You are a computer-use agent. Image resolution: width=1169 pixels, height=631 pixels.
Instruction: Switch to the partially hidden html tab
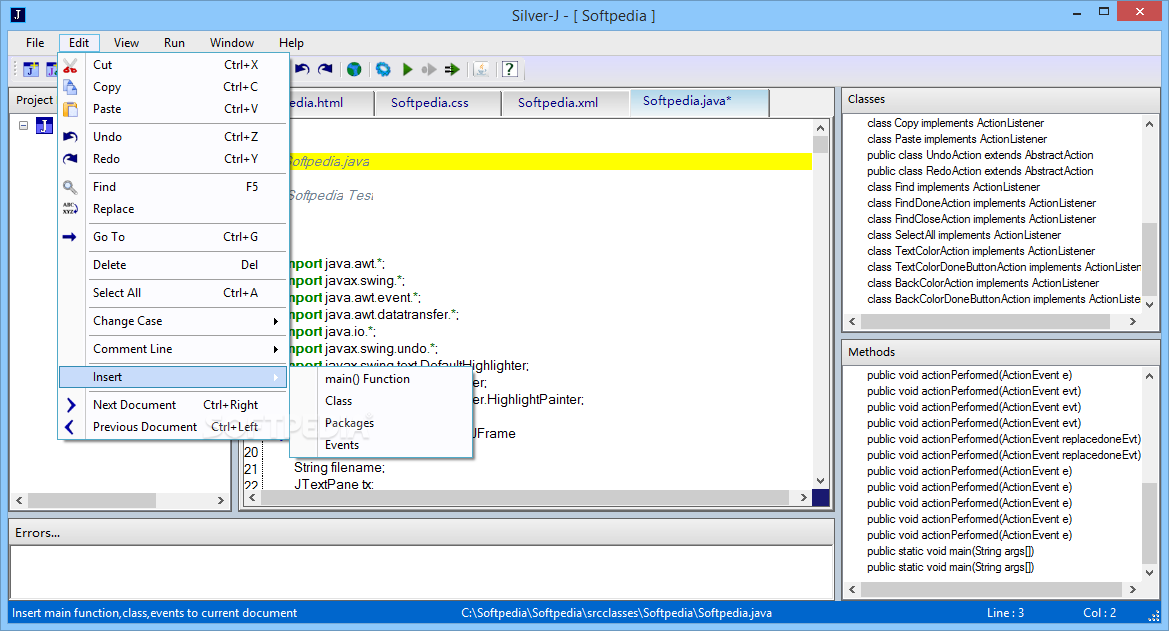pyautogui.click(x=330, y=103)
